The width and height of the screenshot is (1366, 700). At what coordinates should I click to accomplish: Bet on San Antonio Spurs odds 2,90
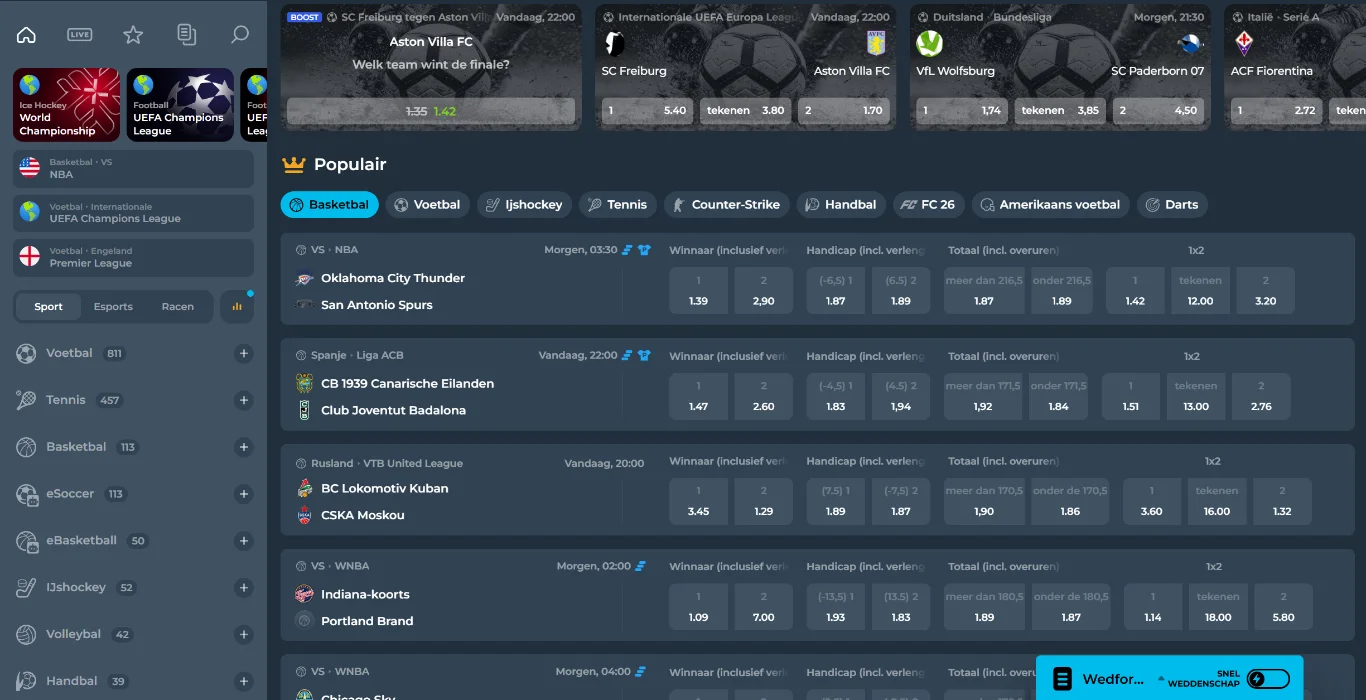(763, 290)
